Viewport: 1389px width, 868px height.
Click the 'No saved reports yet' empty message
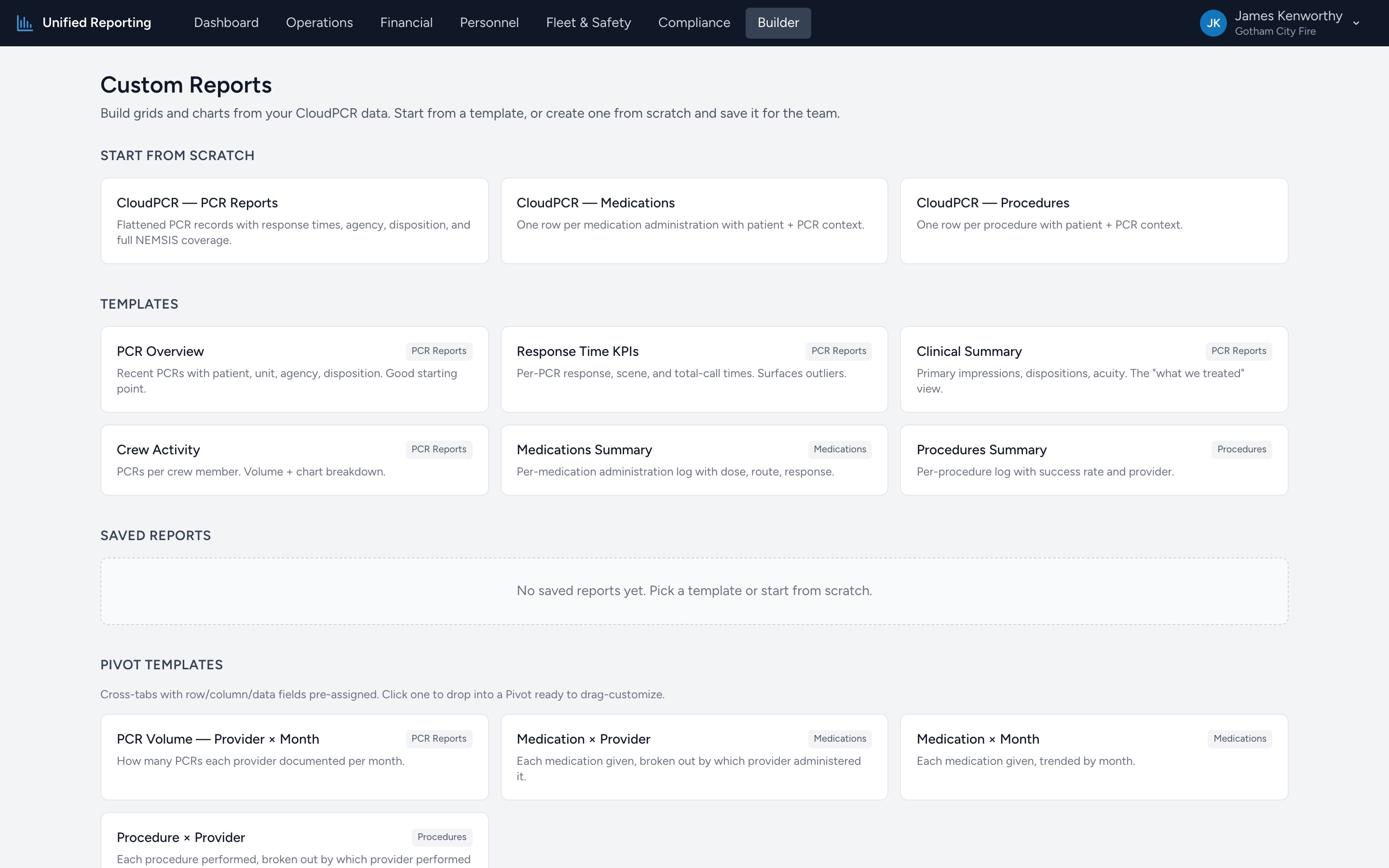tap(694, 591)
